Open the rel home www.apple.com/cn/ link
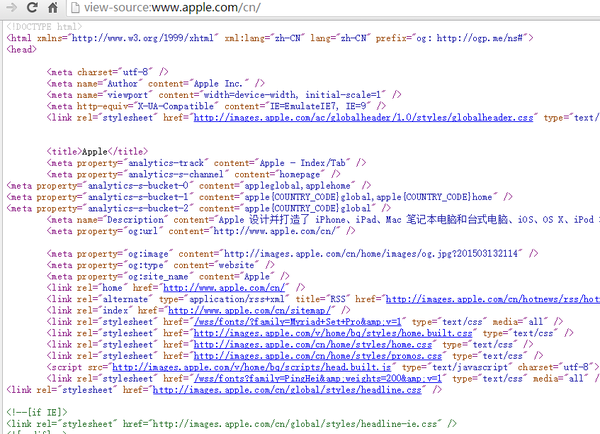Viewport: 600px width, 434px height. (224, 287)
